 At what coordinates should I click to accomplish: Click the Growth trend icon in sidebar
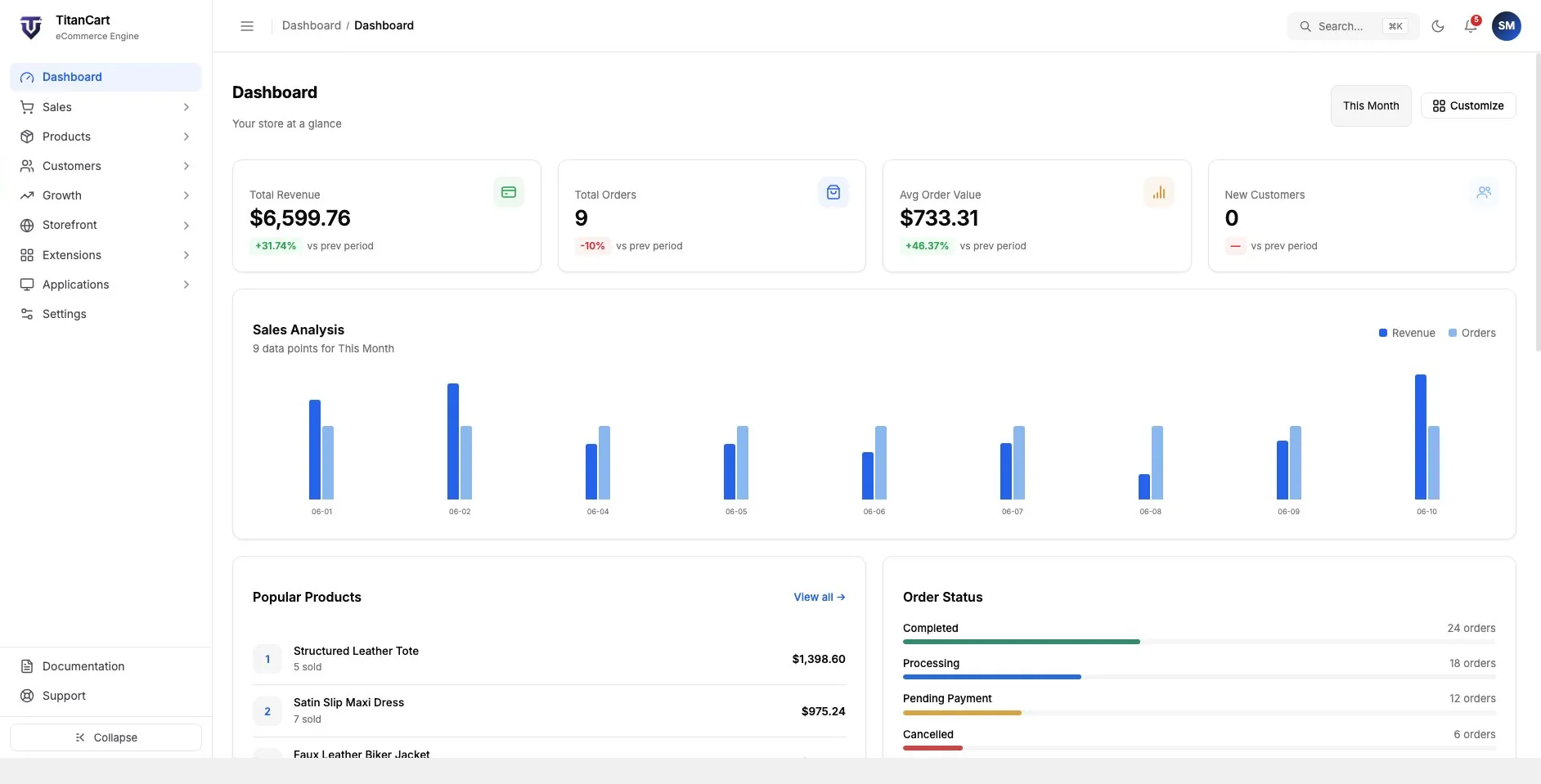pyautogui.click(x=27, y=195)
